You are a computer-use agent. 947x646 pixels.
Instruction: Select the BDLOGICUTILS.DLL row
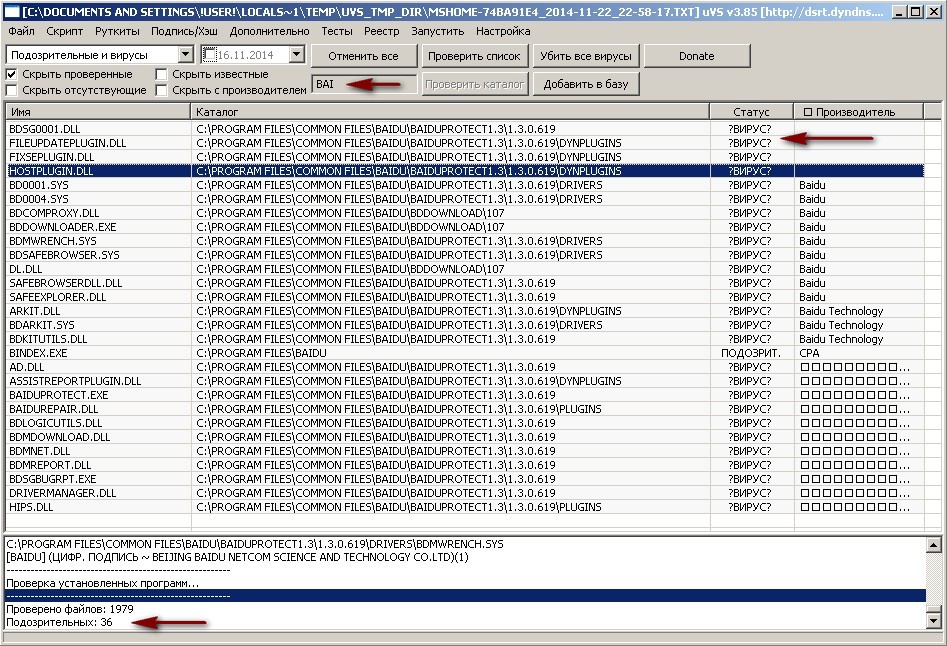click(464, 423)
